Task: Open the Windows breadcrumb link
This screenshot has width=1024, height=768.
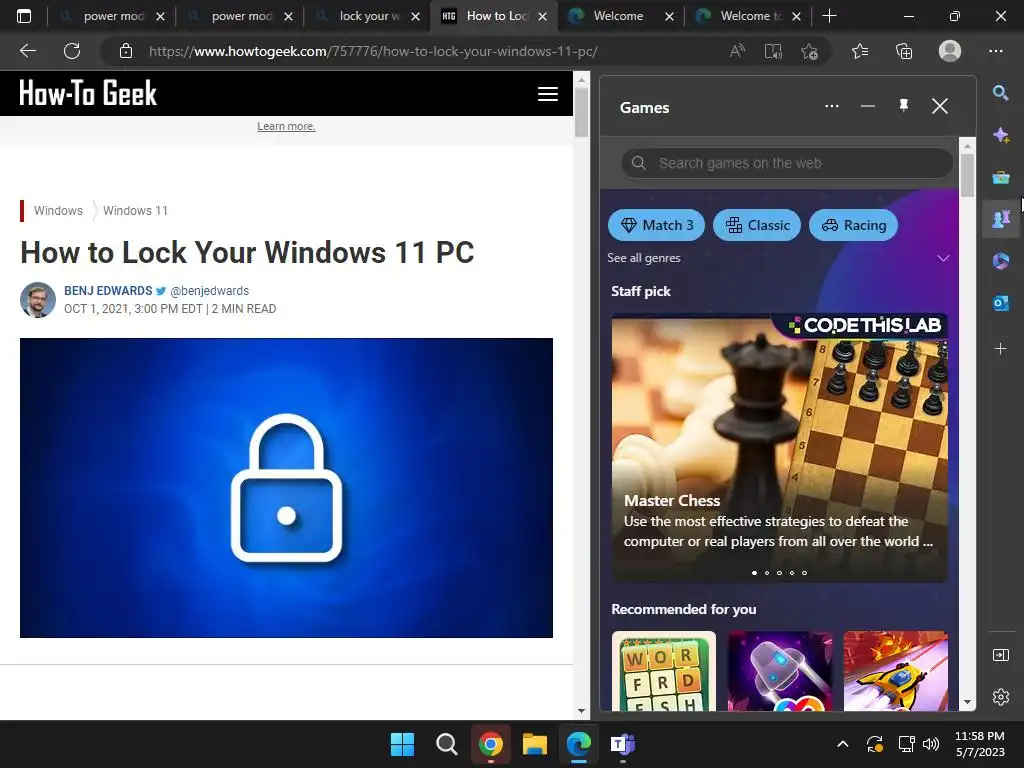Action: (58, 210)
